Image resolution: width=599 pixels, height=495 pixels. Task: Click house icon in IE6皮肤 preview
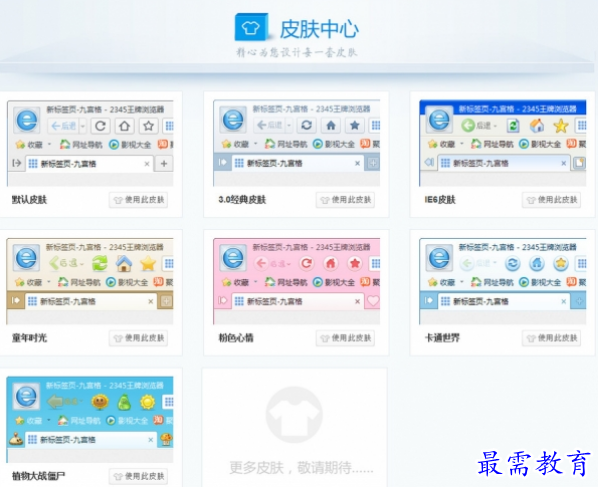point(537,125)
